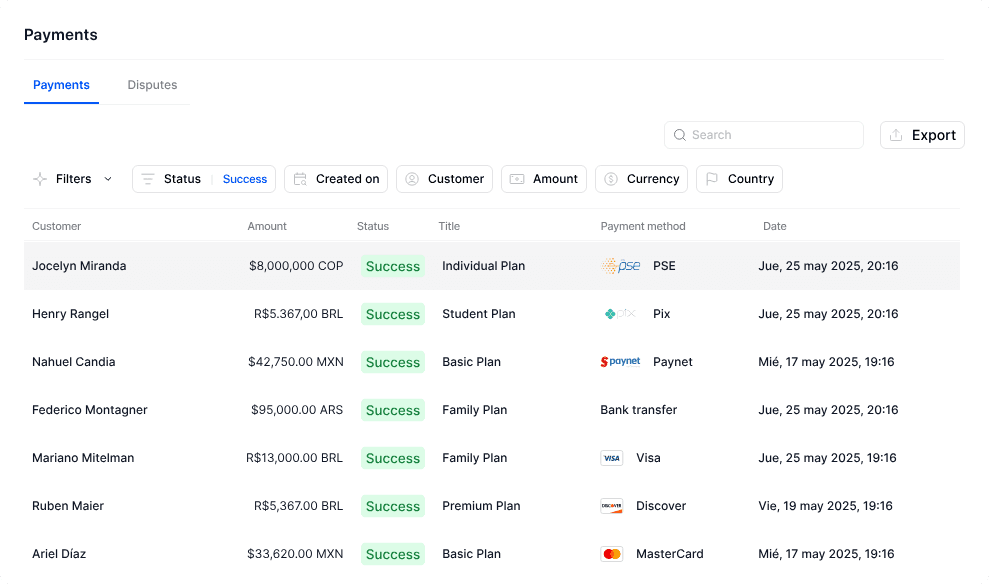Viewport: 989px width, 584px height.
Task: Click the Date column header
Action: [775, 226]
